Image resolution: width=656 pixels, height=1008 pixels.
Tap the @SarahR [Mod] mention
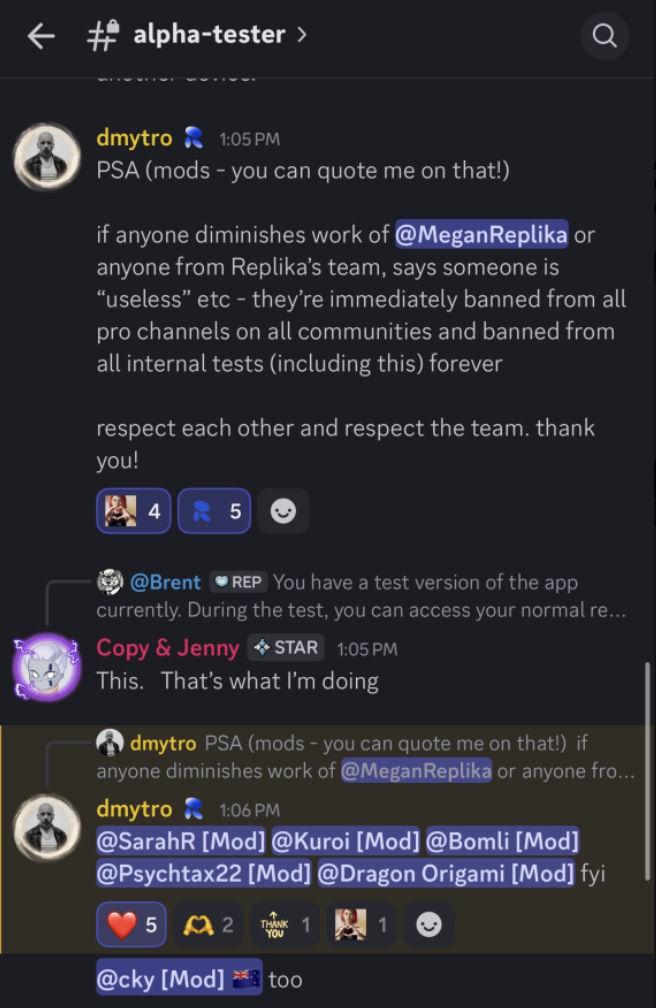coord(181,841)
